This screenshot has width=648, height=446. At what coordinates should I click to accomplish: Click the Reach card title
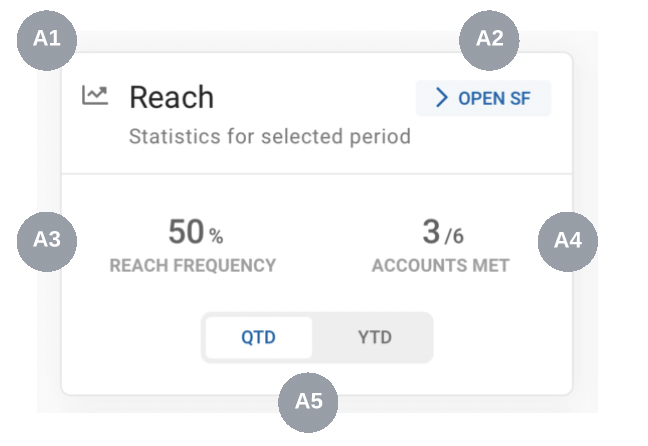coord(171,97)
